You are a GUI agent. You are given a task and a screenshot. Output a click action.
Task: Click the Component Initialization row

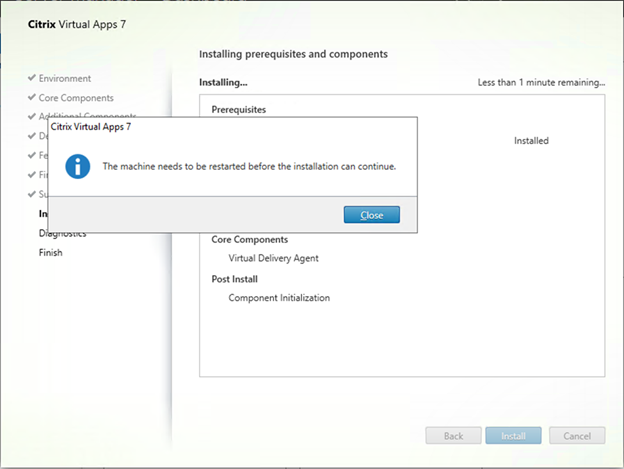pyautogui.click(x=279, y=298)
